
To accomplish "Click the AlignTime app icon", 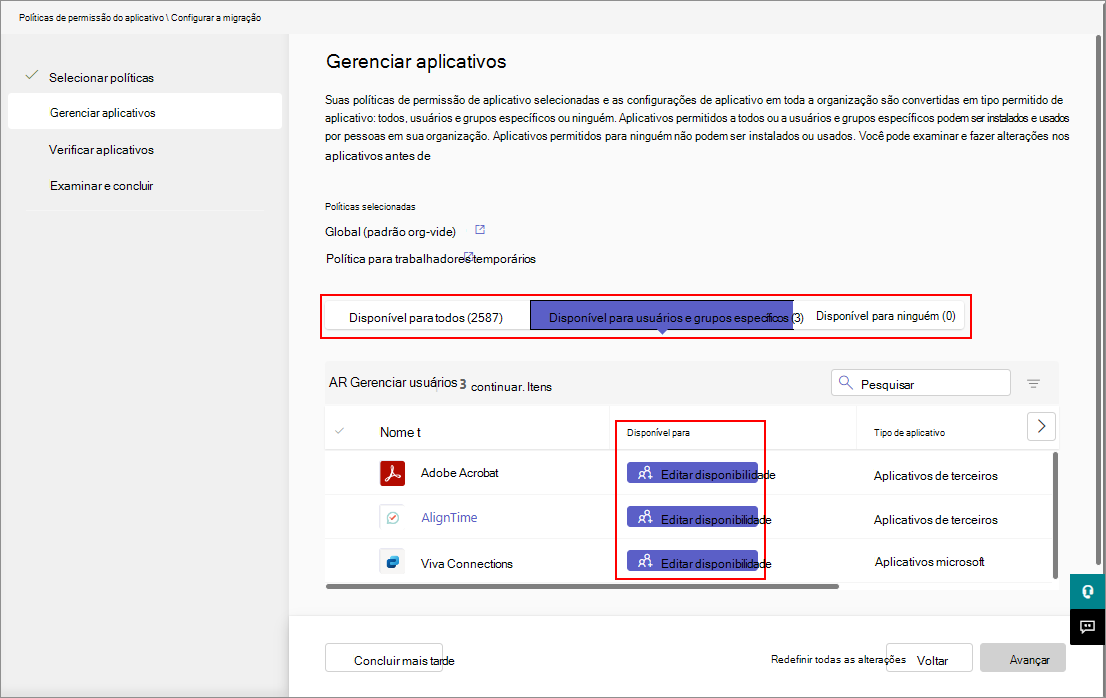I will pos(392,517).
